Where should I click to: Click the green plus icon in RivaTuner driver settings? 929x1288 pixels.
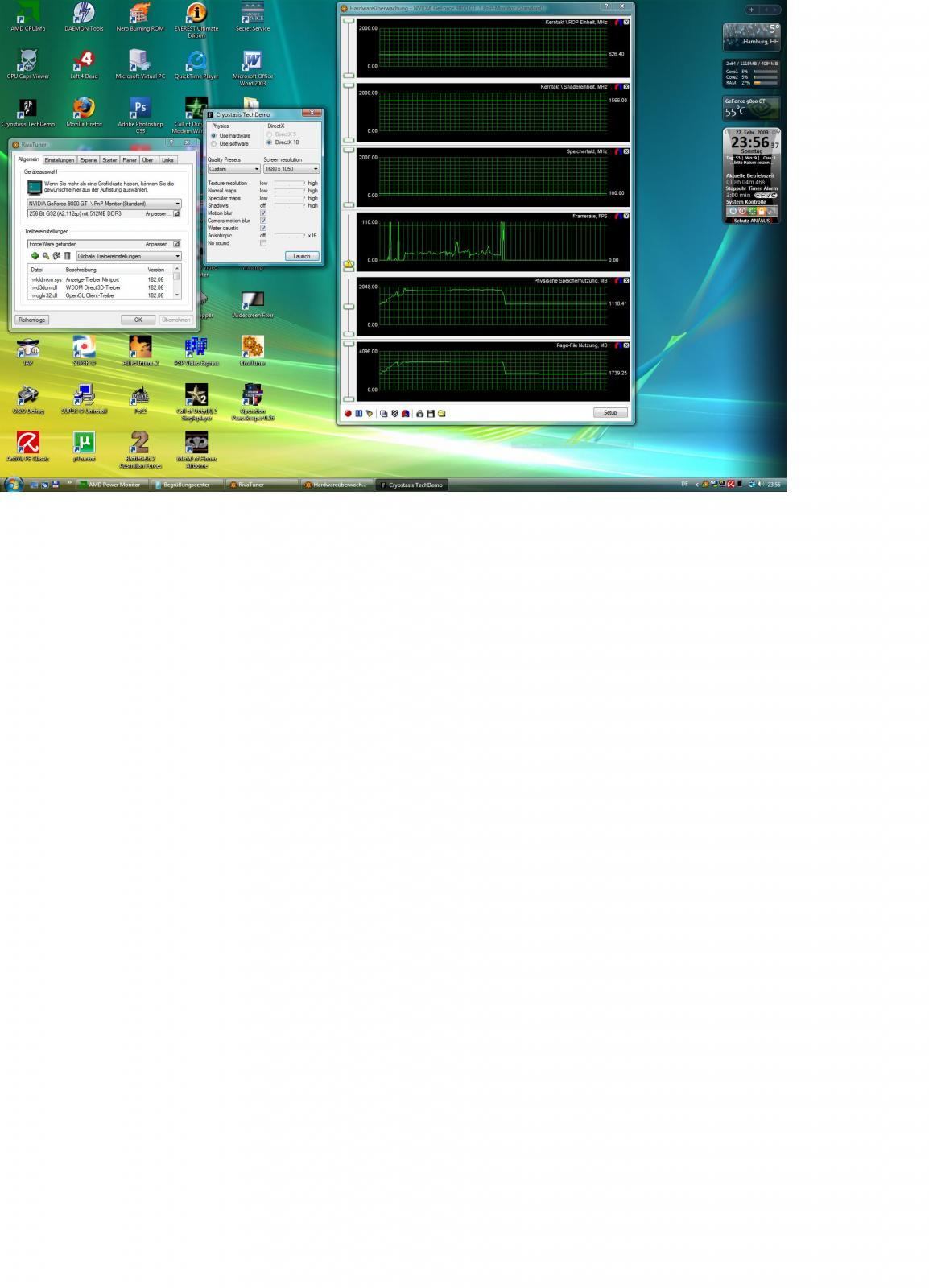[x=35, y=256]
